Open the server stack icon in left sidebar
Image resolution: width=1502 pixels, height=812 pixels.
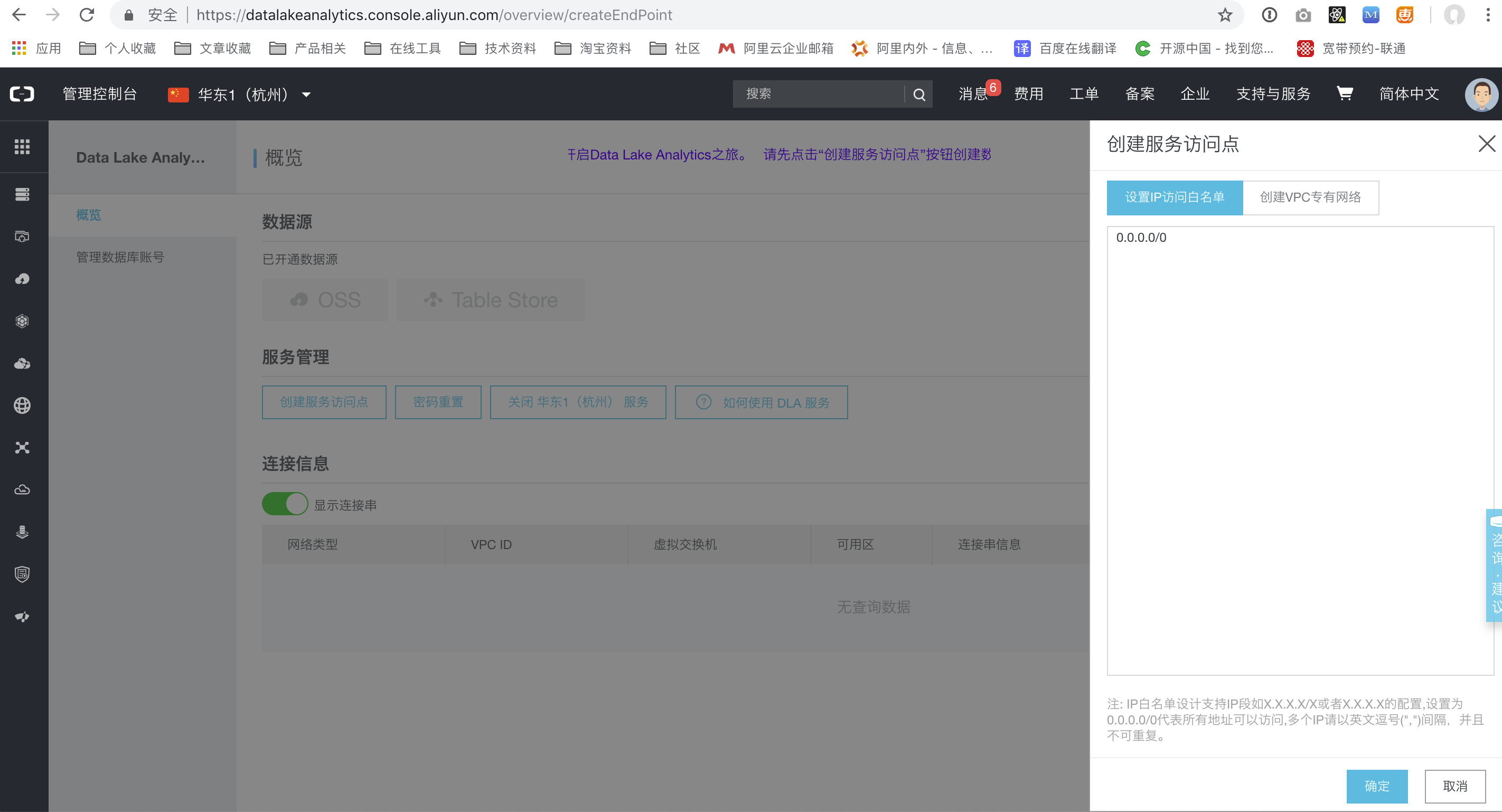pos(22,194)
